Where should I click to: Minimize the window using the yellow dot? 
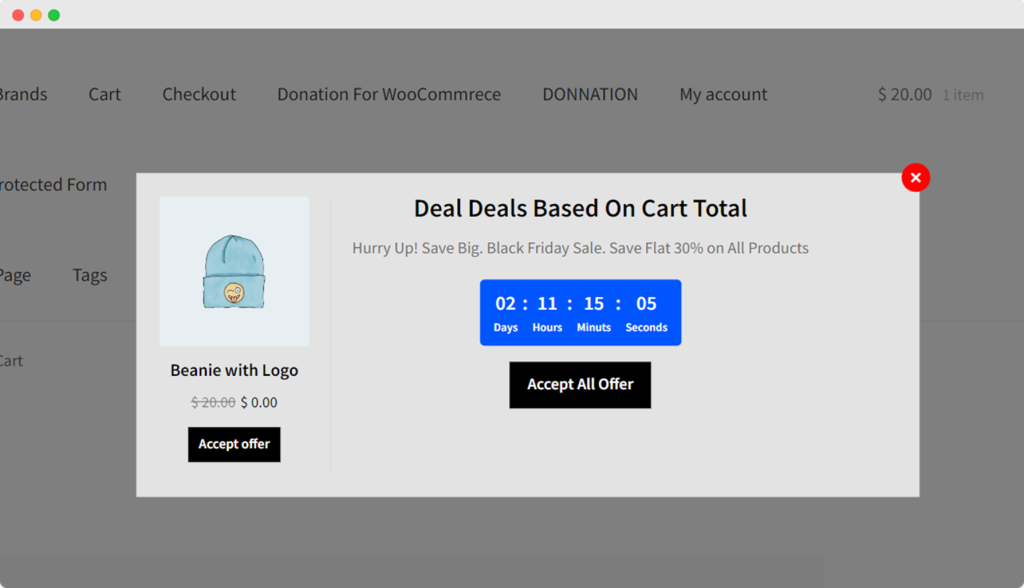36,15
